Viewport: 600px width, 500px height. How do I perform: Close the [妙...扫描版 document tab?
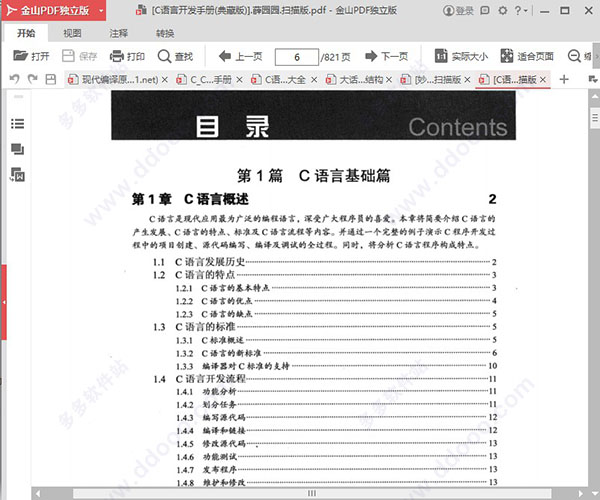coord(467,80)
